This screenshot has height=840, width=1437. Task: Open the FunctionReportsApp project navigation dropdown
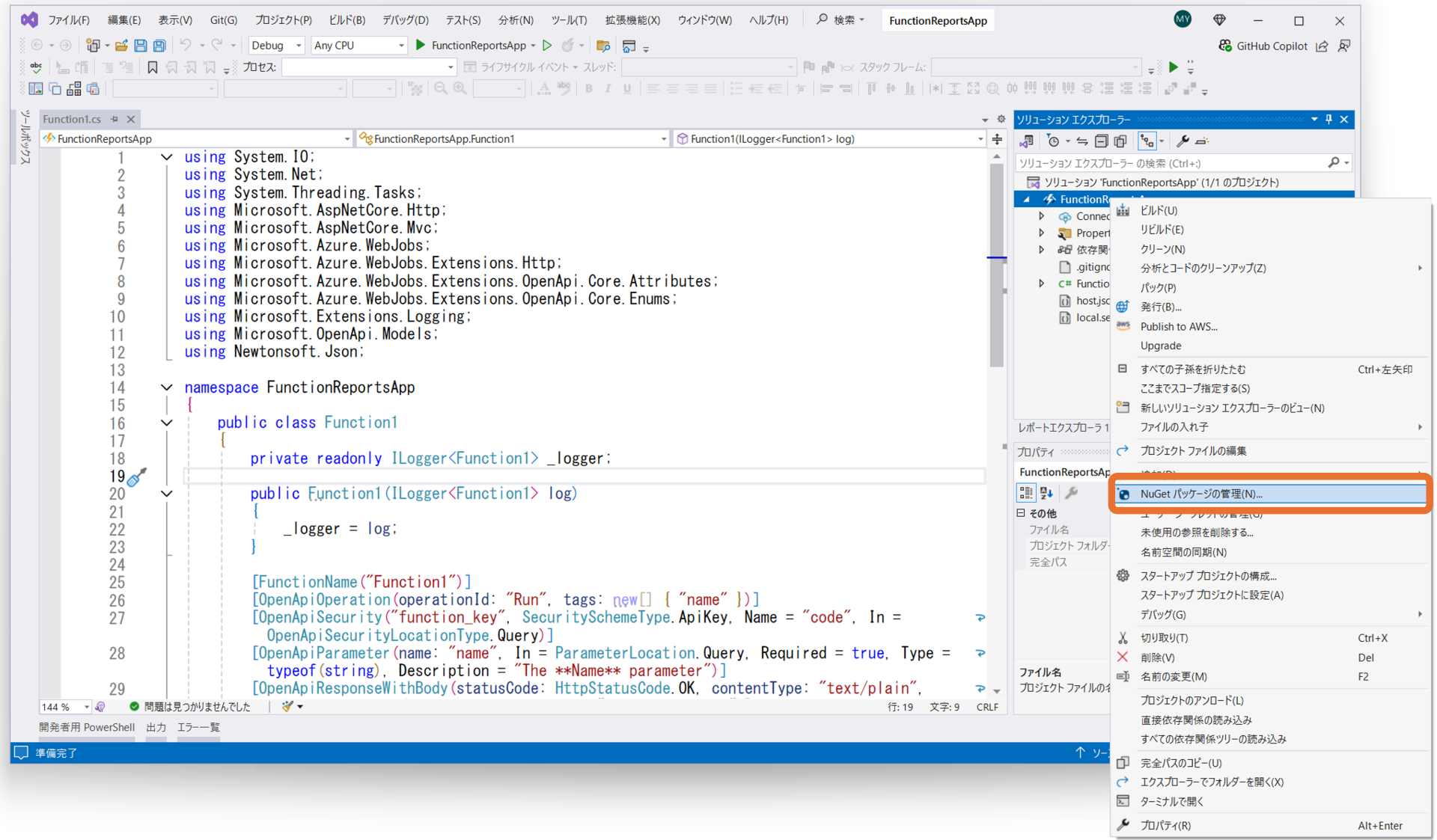197,138
